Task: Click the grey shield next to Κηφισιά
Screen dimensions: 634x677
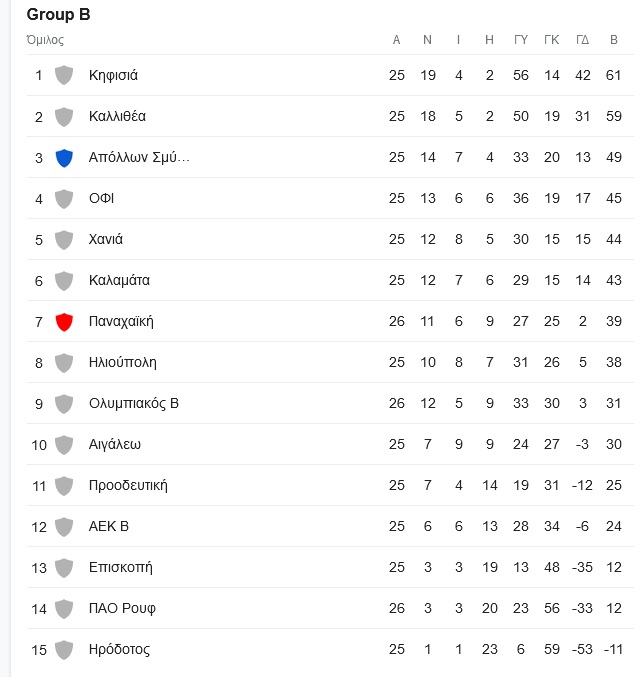Action: point(64,76)
